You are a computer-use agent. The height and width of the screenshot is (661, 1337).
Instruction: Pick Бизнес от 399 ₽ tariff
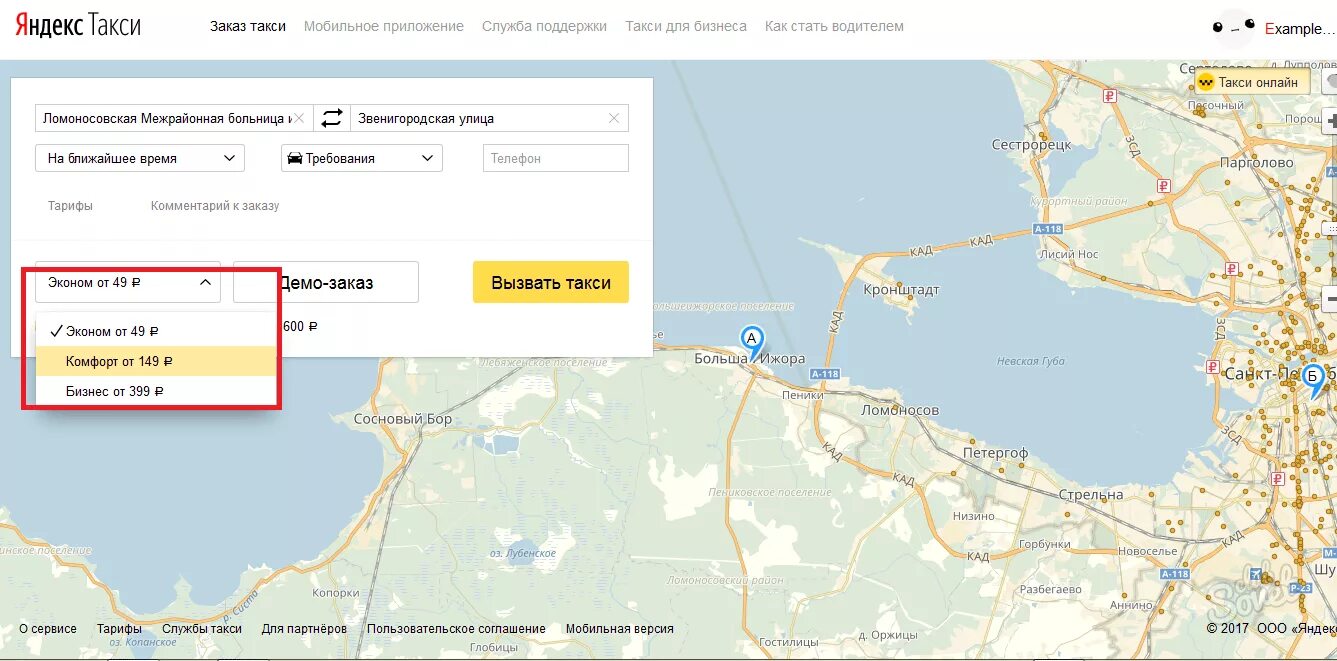pos(156,391)
